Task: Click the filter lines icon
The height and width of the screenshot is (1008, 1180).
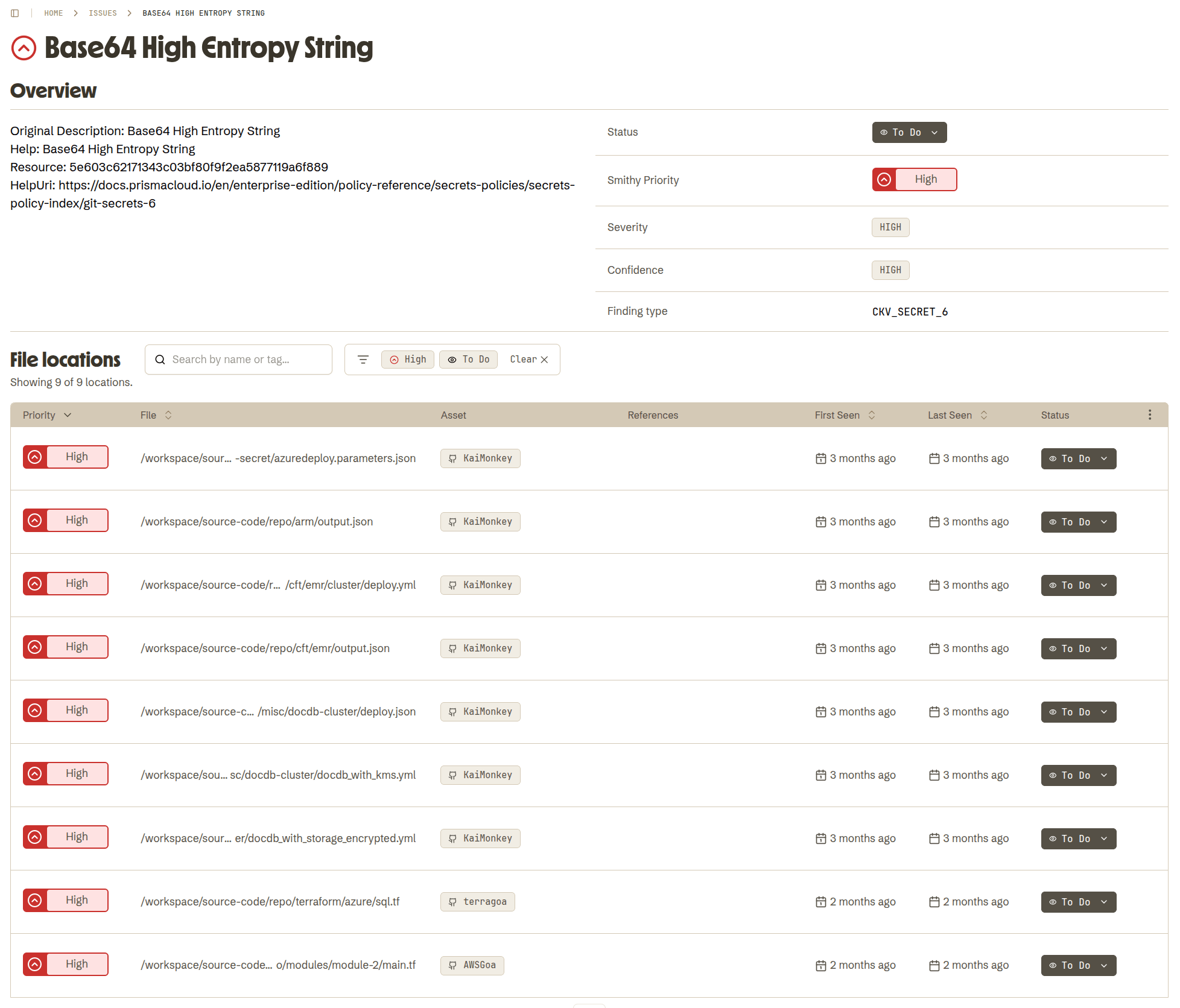Action: coord(363,360)
